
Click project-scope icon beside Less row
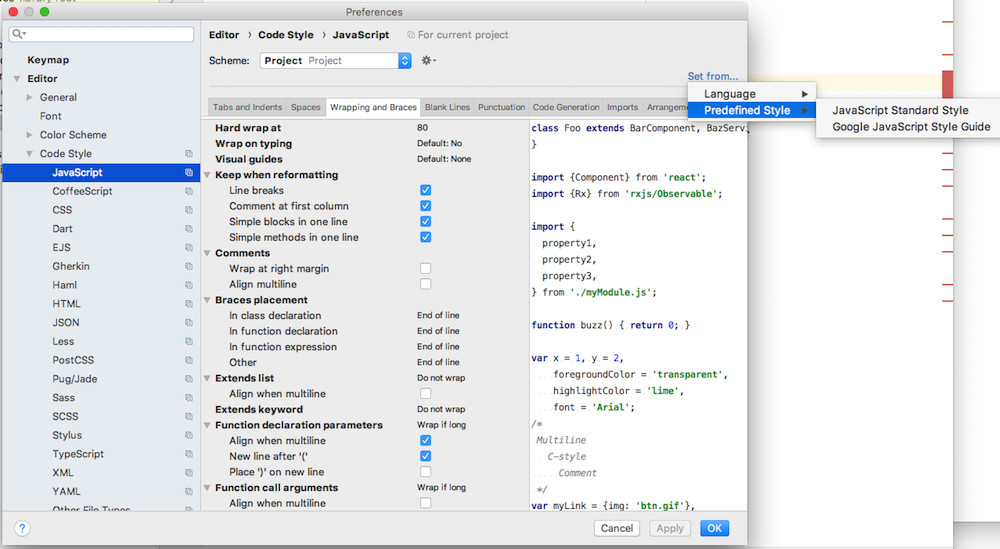(x=189, y=341)
